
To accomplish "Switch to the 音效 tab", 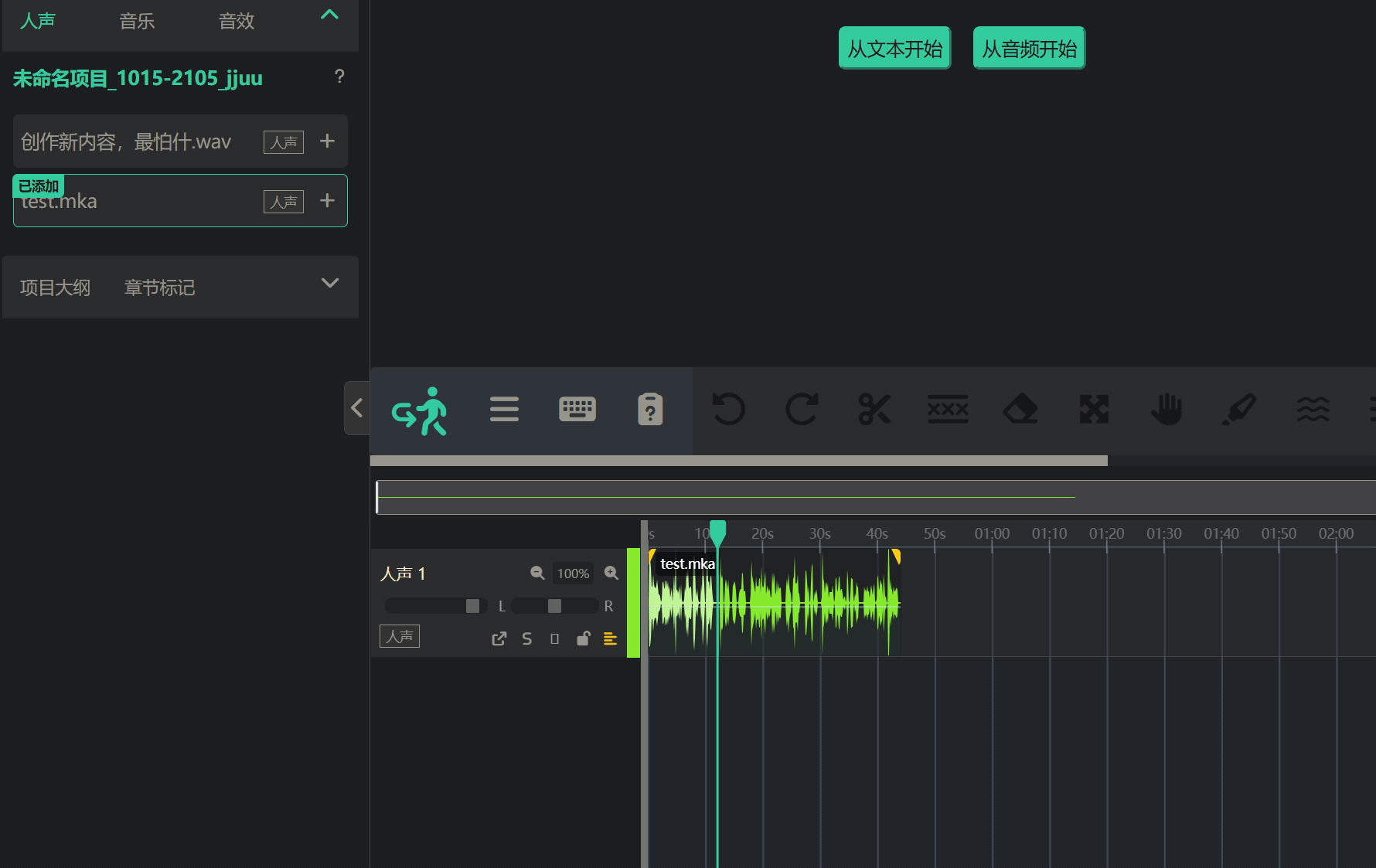I will coord(237,21).
